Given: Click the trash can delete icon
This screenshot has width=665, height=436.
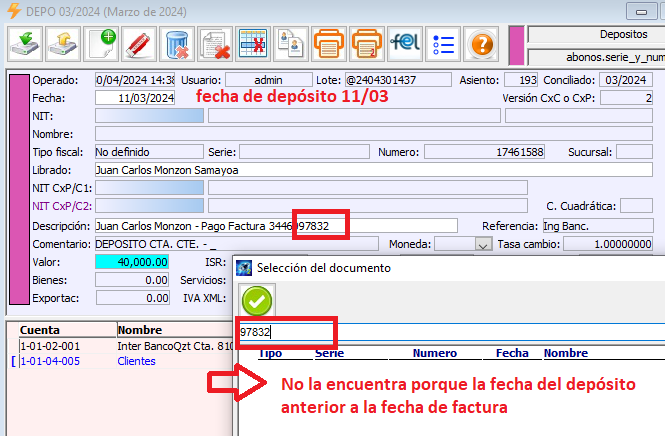Looking at the screenshot, I should (x=178, y=45).
